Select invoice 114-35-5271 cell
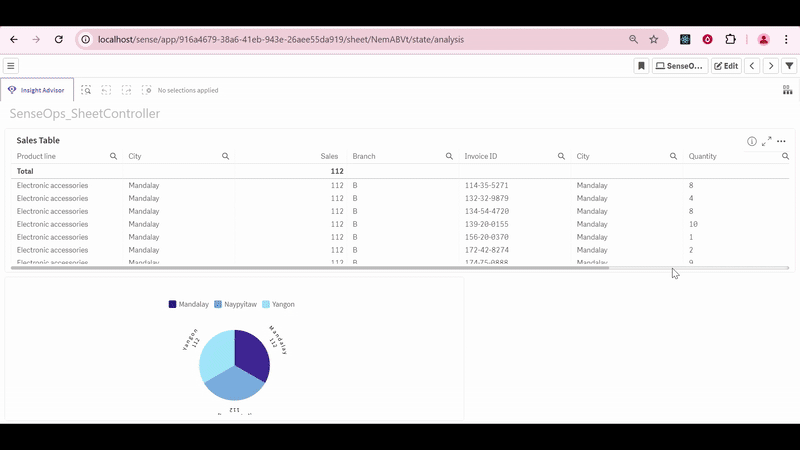The height and width of the screenshot is (450, 800). [515, 185]
